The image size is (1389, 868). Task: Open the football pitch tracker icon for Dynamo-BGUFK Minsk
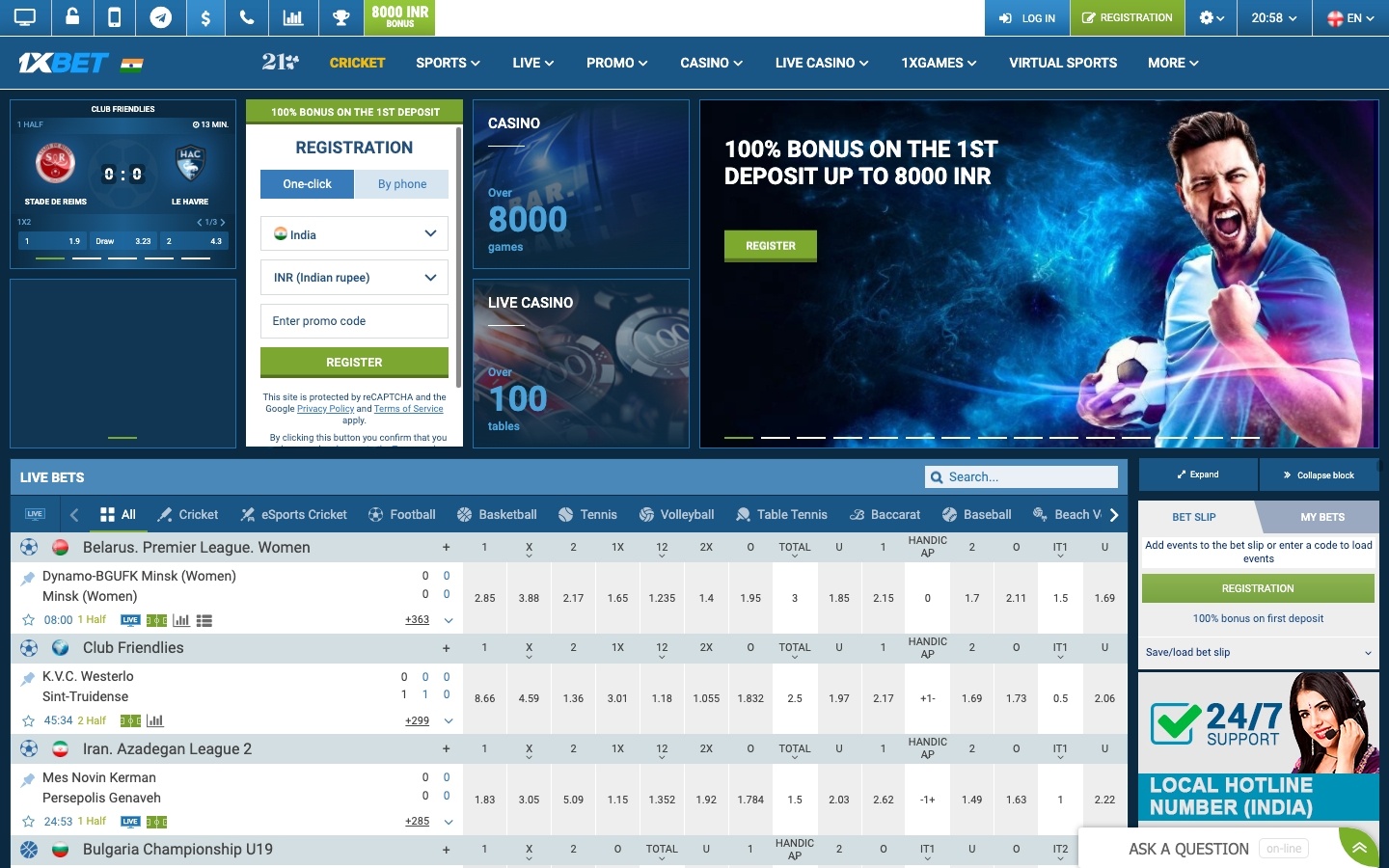point(157,620)
